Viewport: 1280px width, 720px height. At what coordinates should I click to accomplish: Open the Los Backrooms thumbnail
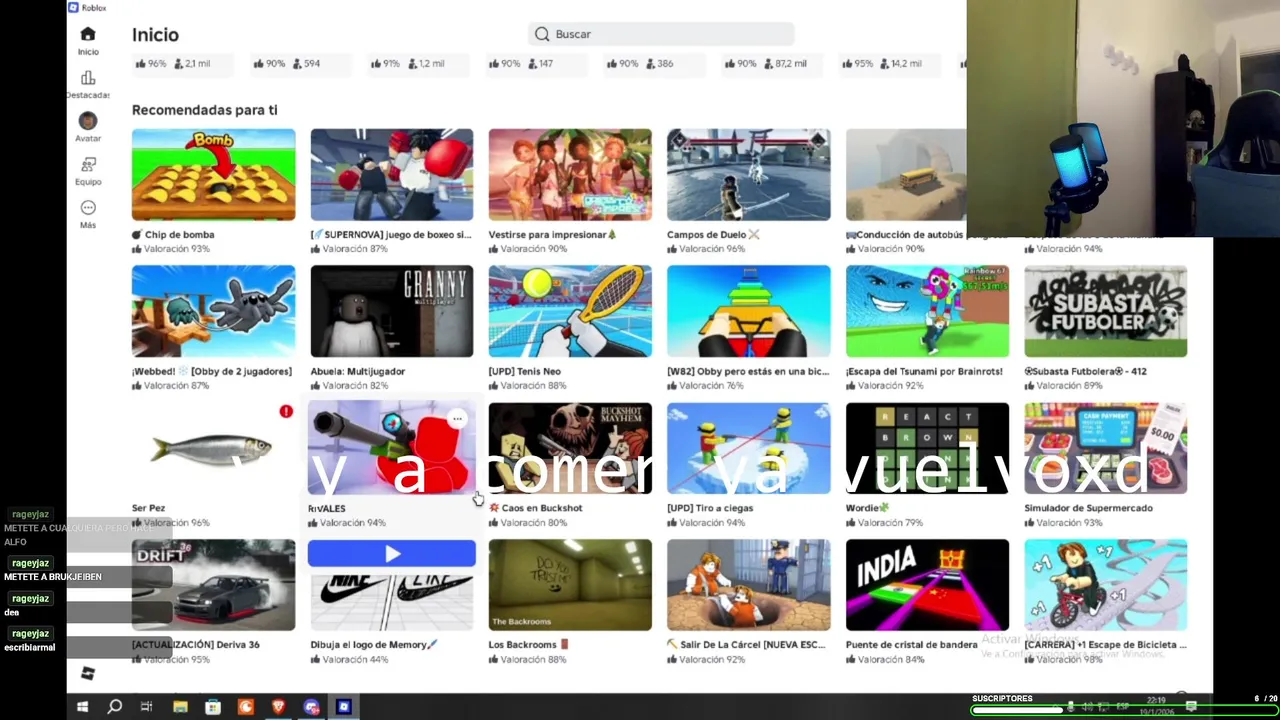[x=570, y=585]
